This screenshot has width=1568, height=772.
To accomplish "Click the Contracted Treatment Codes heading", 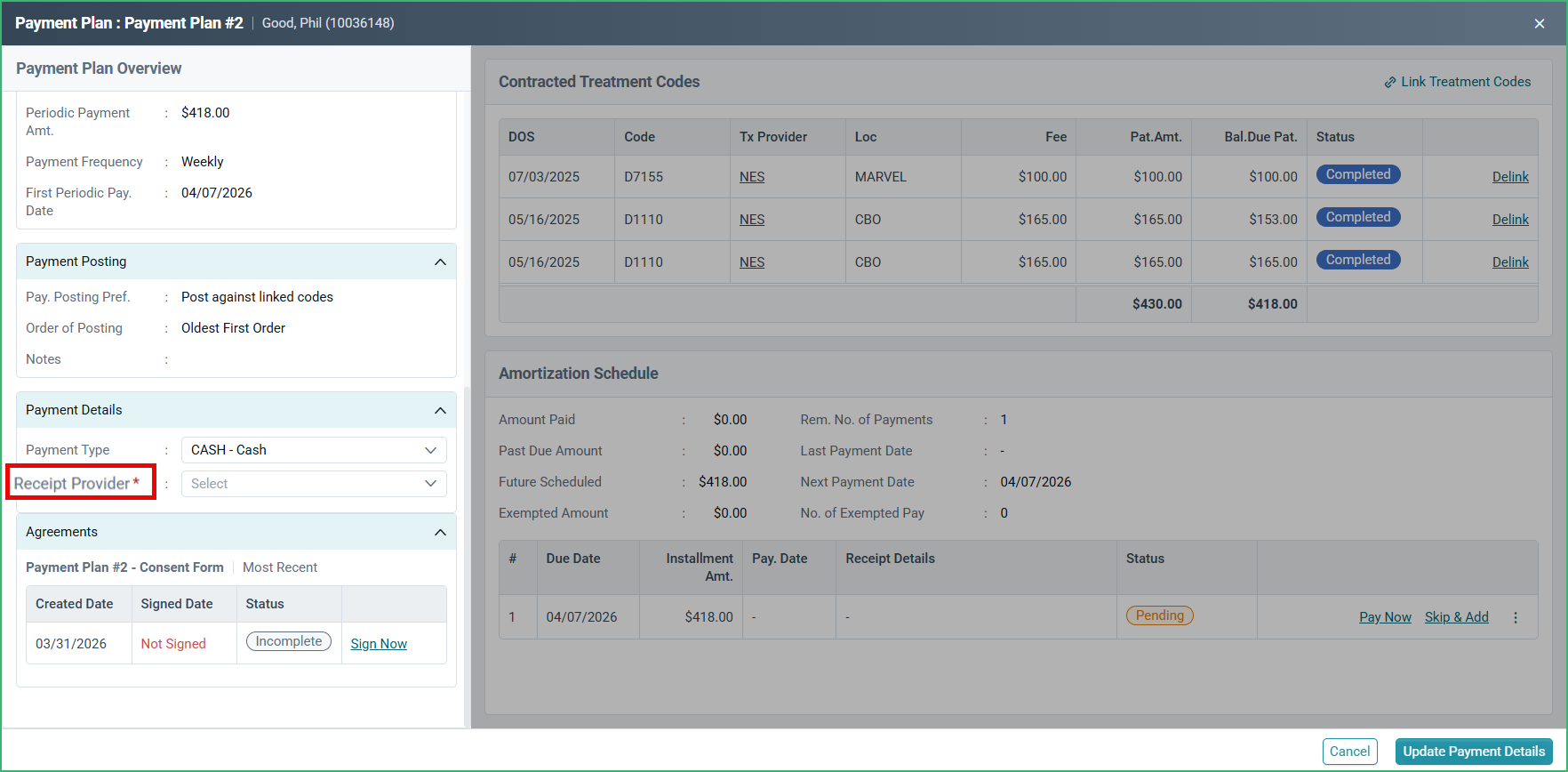I will click(599, 82).
